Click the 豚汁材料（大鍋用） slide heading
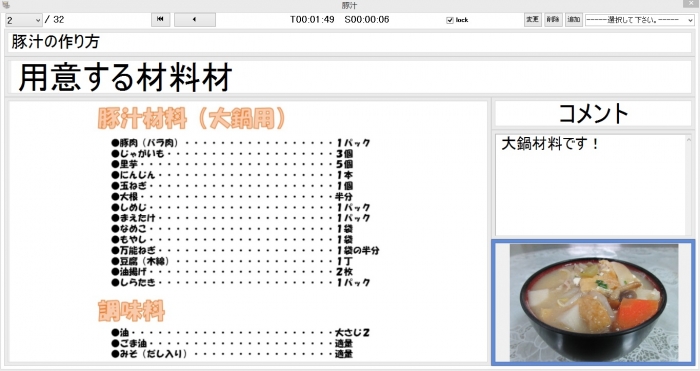This screenshot has width=700, height=371. (191, 118)
